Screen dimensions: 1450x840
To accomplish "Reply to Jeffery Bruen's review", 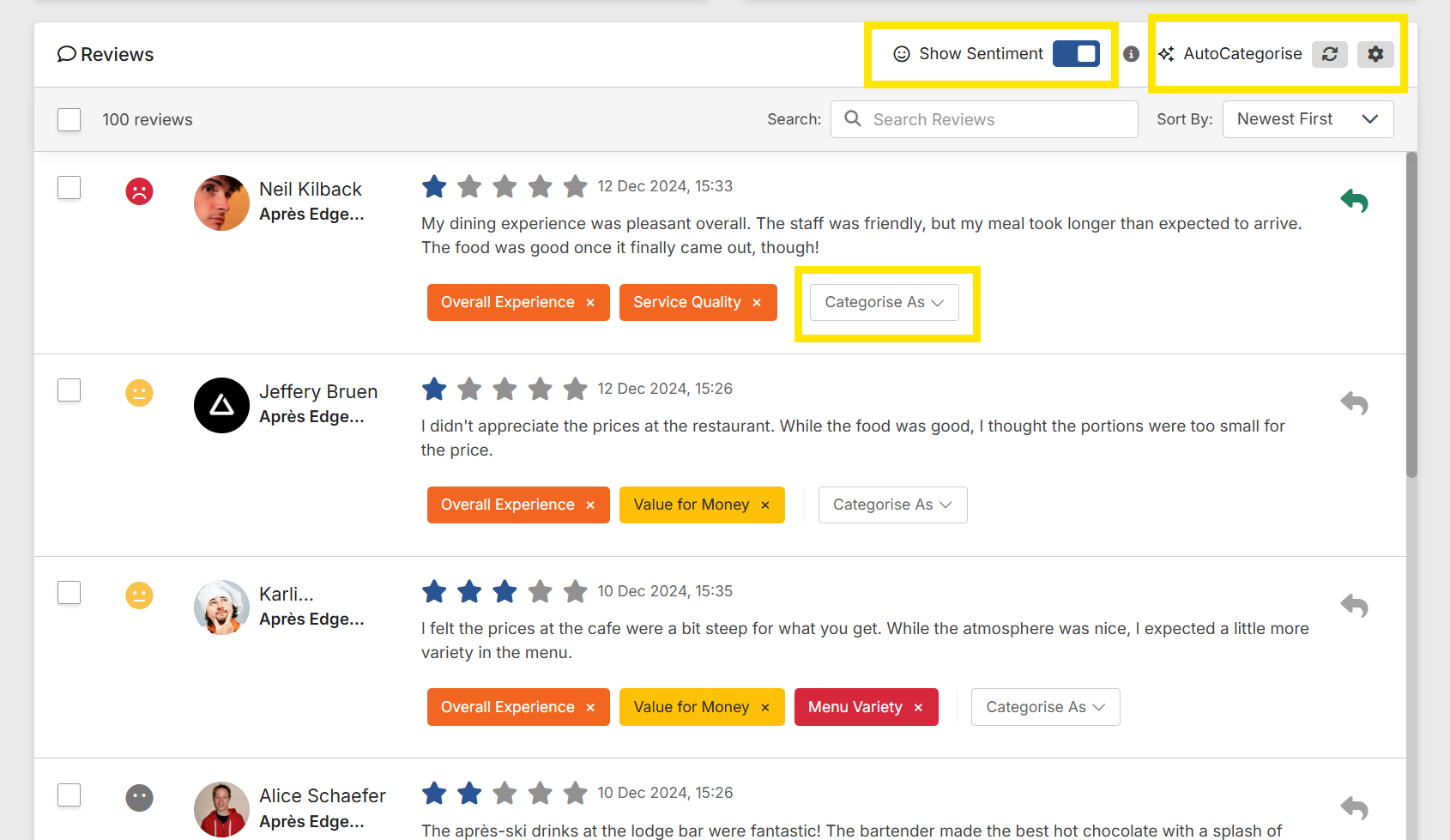I will point(1354,403).
